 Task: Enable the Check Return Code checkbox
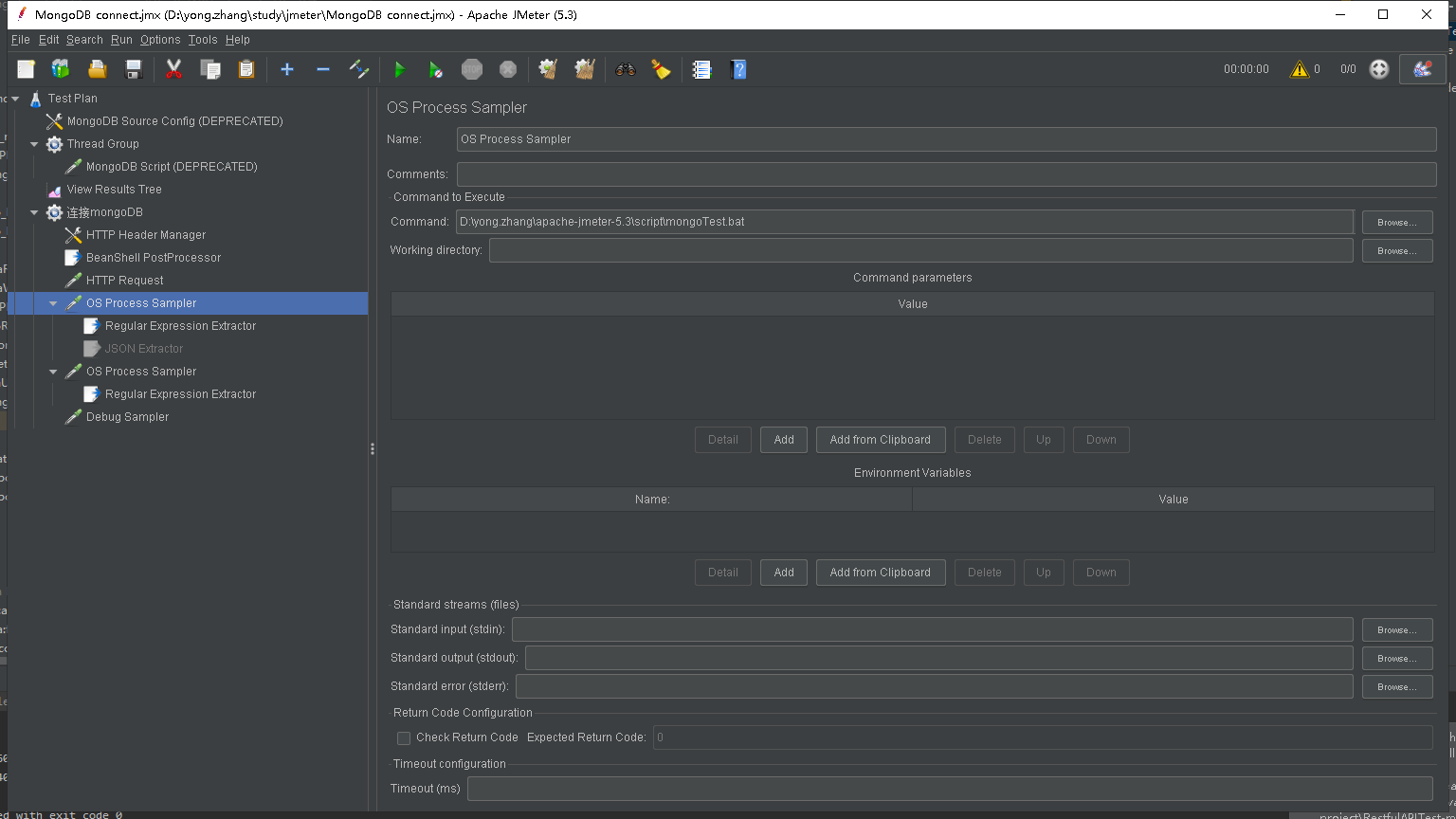point(404,737)
